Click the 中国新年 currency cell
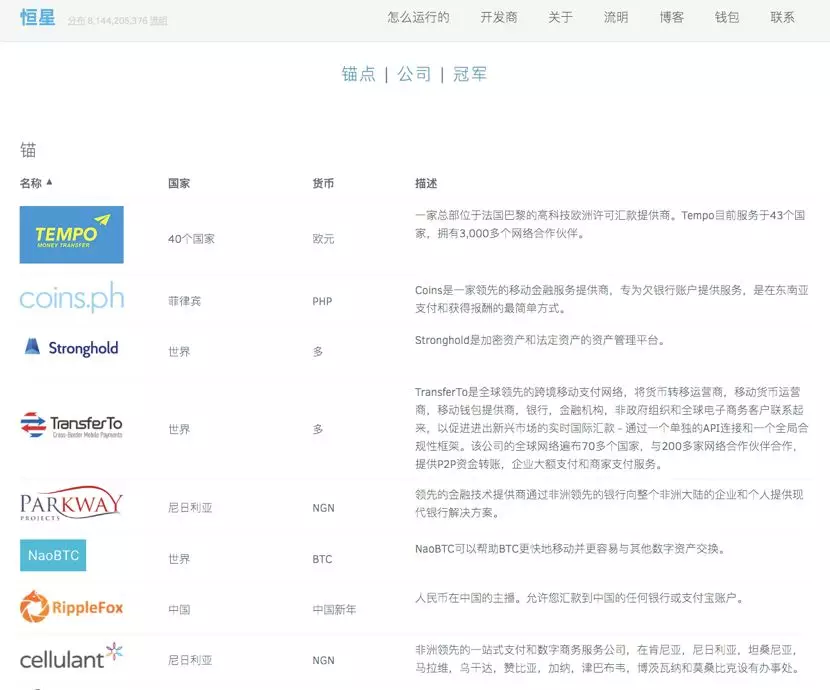This screenshot has height=690, width=830. 334,610
